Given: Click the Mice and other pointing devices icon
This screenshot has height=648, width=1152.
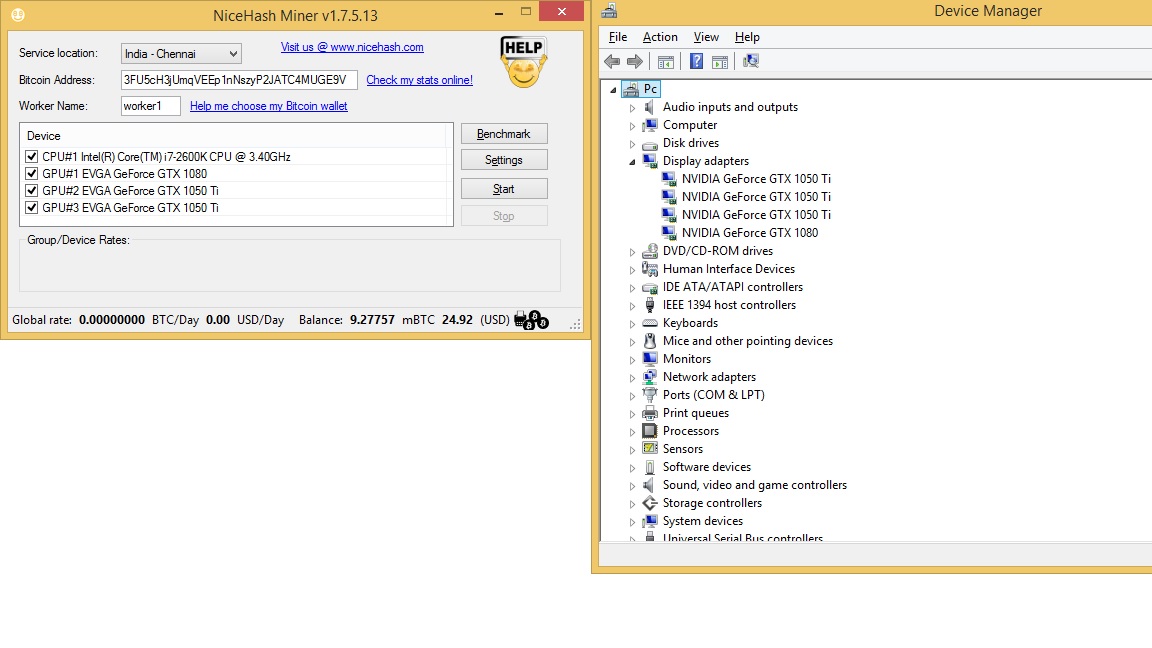Looking at the screenshot, I should click(x=649, y=341).
